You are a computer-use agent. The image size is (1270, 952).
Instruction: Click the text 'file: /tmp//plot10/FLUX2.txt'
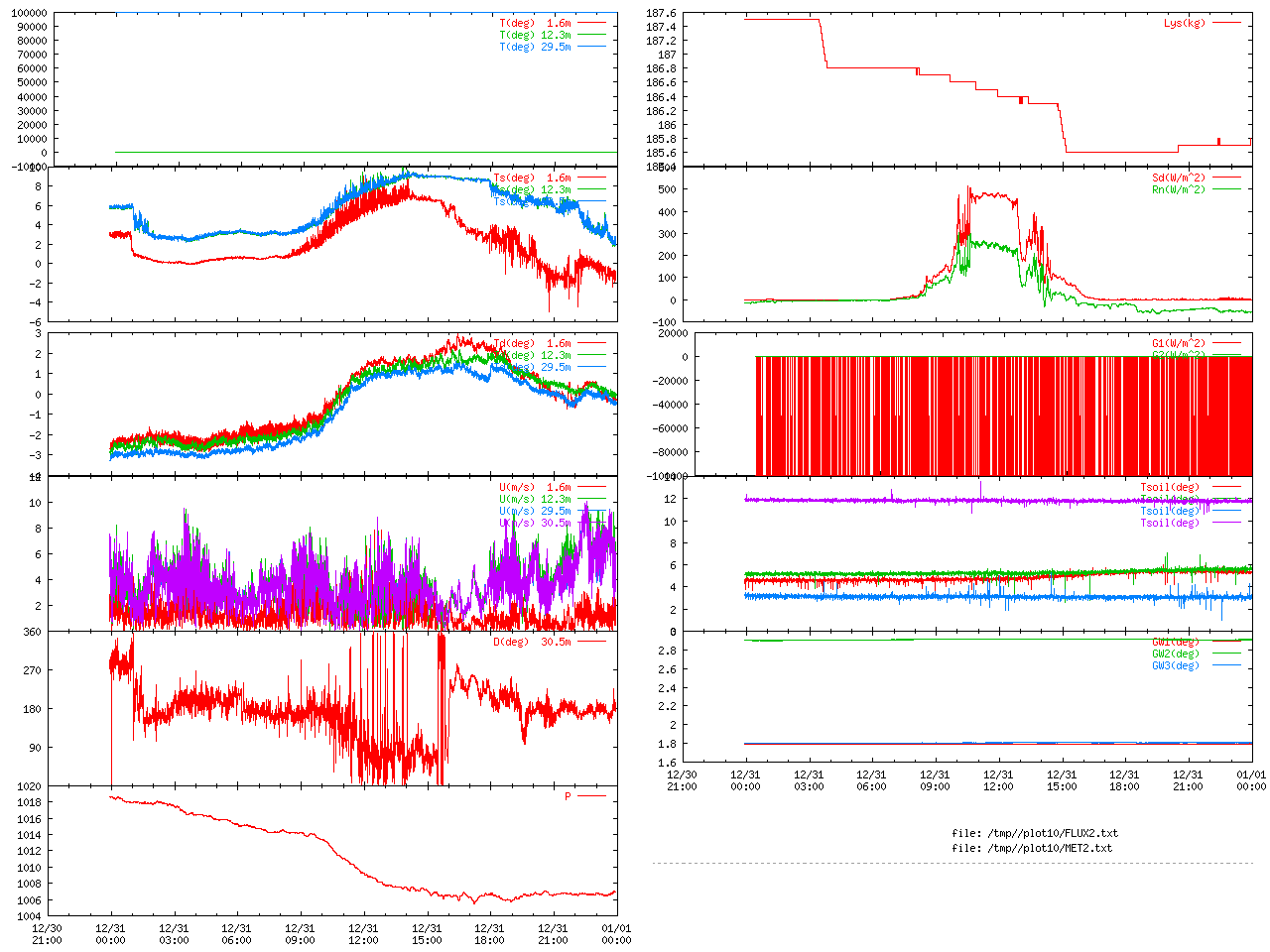1035,833
